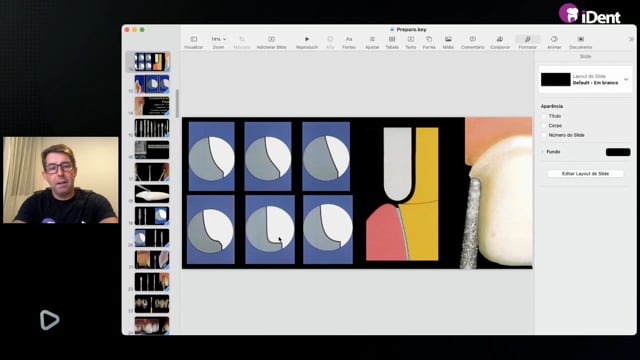Insert a text box with Texto
This screenshot has height=360, width=640.
tap(411, 42)
